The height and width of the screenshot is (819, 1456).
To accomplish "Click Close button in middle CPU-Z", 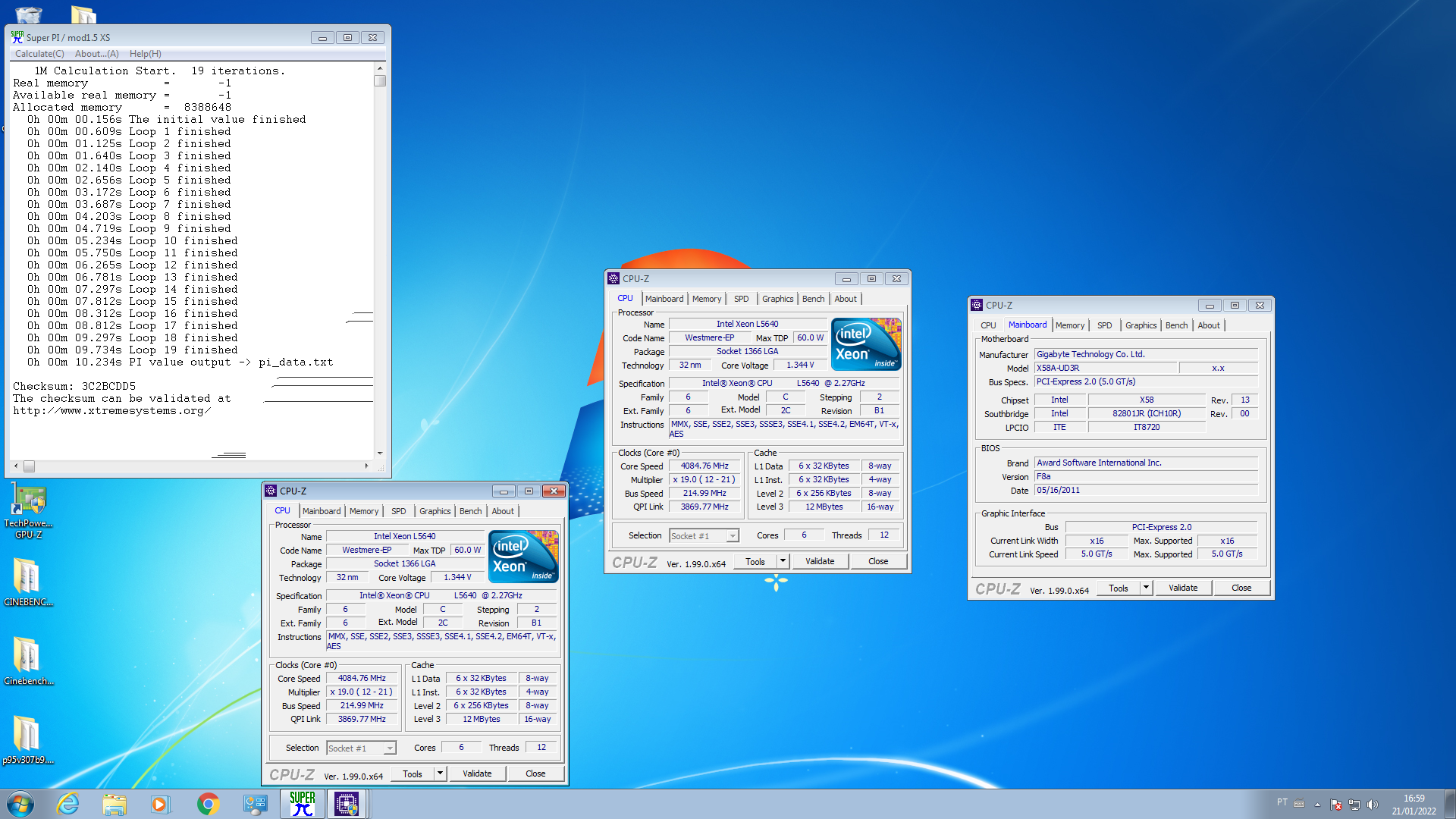I will click(x=878, y=561).
